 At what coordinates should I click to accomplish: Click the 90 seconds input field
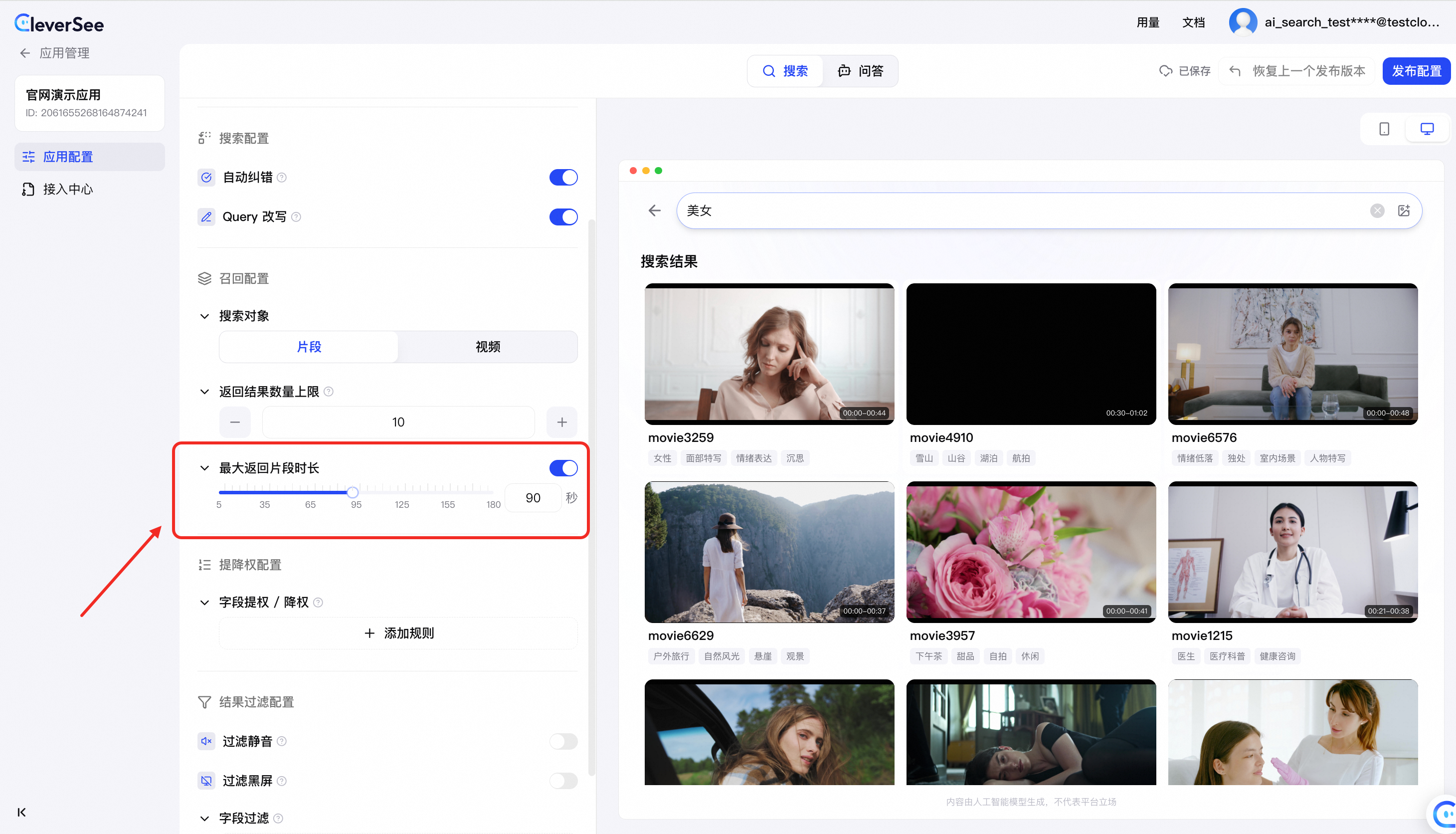(x=533, y=498)
